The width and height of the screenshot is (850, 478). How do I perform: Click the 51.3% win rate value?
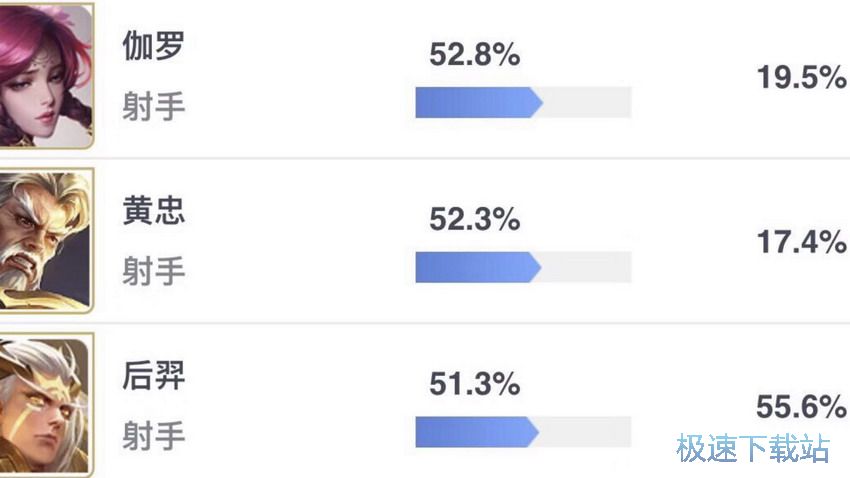click(475, 384)
